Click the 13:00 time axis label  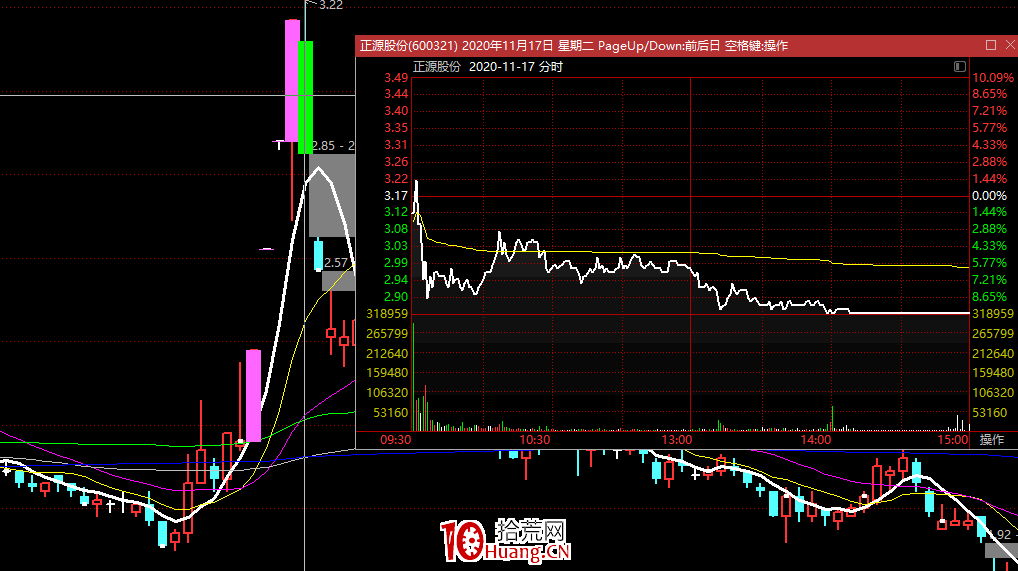(x=677, y=440)
